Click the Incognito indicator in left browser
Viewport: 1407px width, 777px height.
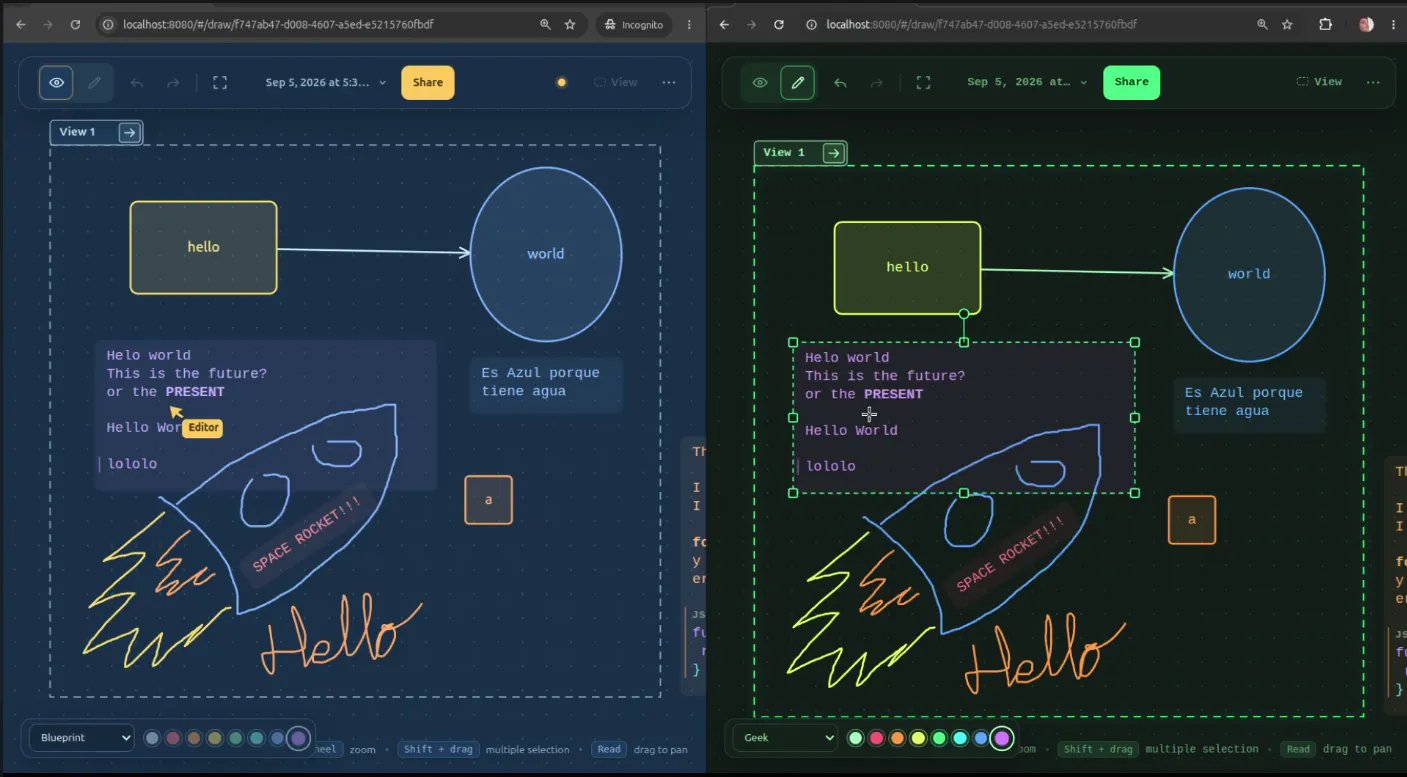(x=634, y=24)
